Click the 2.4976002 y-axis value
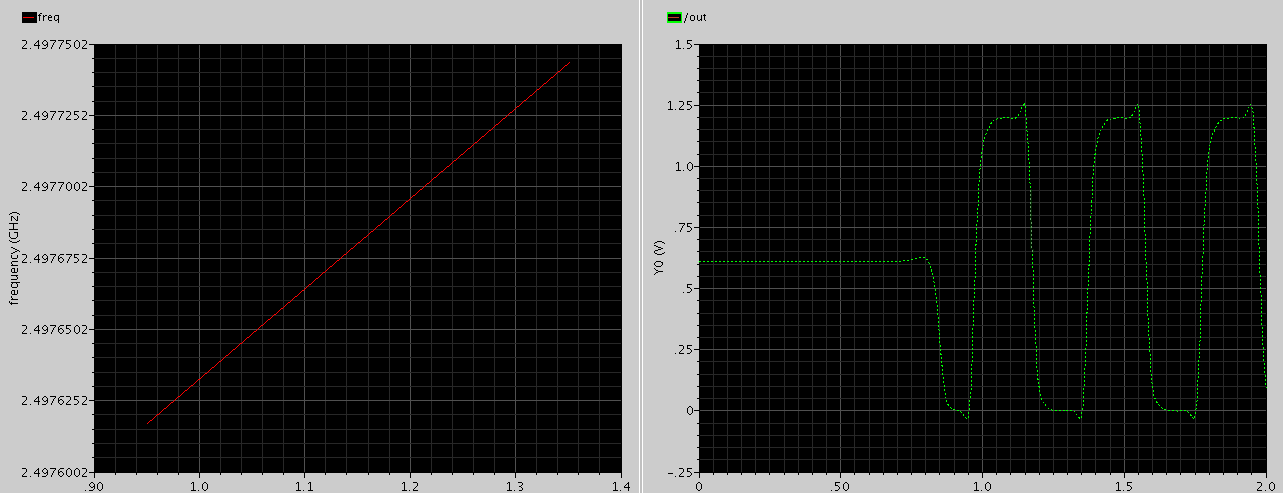 pyautogui.click(x=54, y=472)
